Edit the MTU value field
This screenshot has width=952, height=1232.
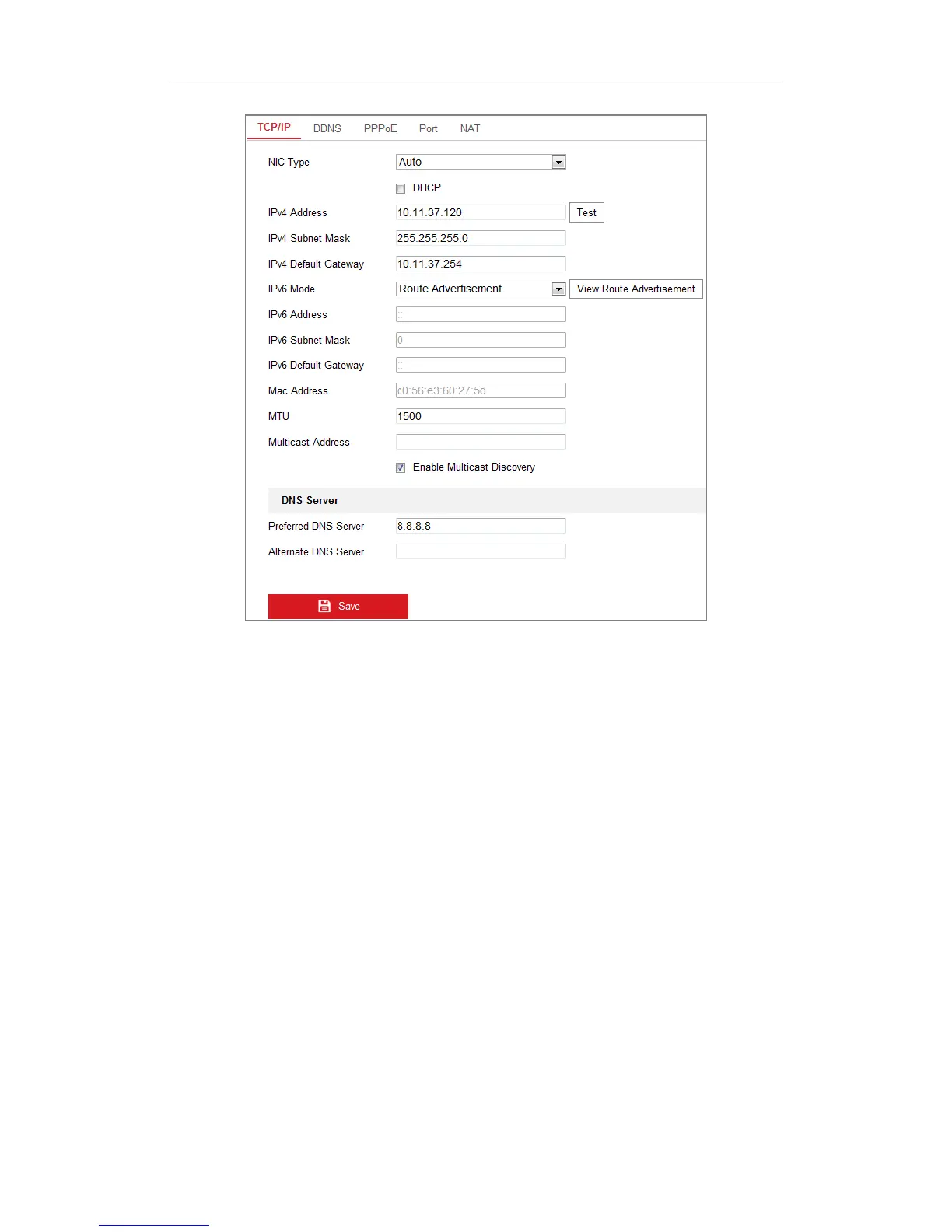[481, 416]
